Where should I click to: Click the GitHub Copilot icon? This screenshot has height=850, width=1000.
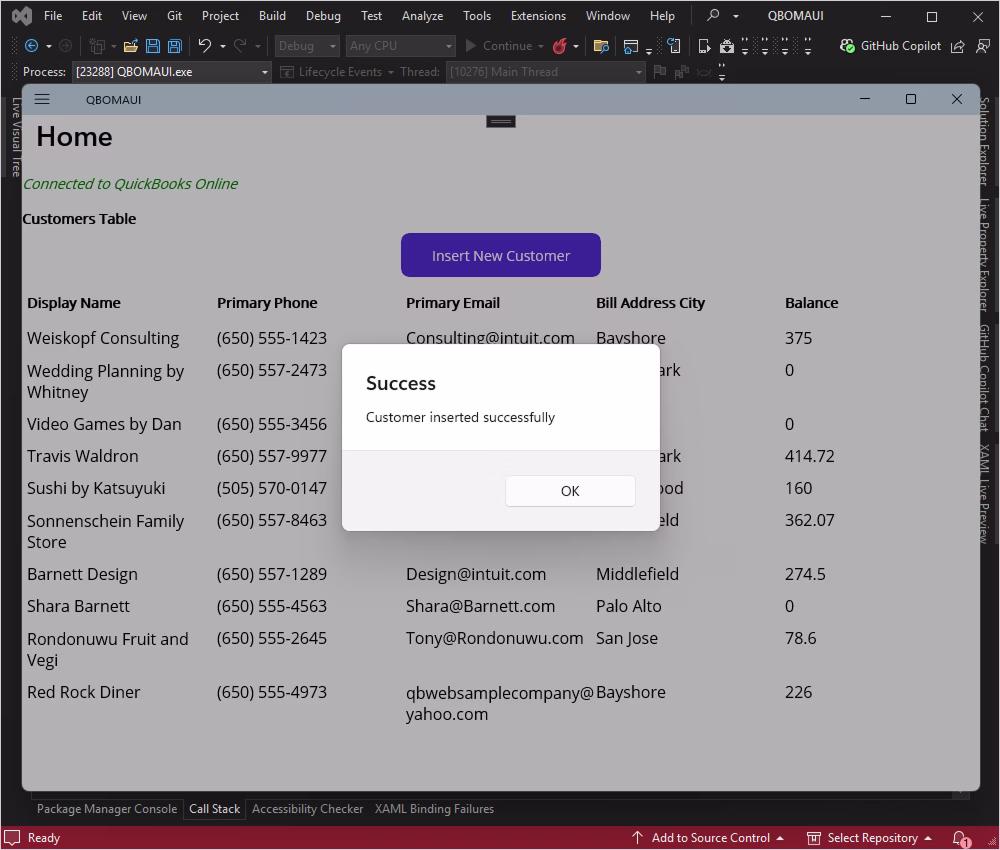click(x=847, y=46)
